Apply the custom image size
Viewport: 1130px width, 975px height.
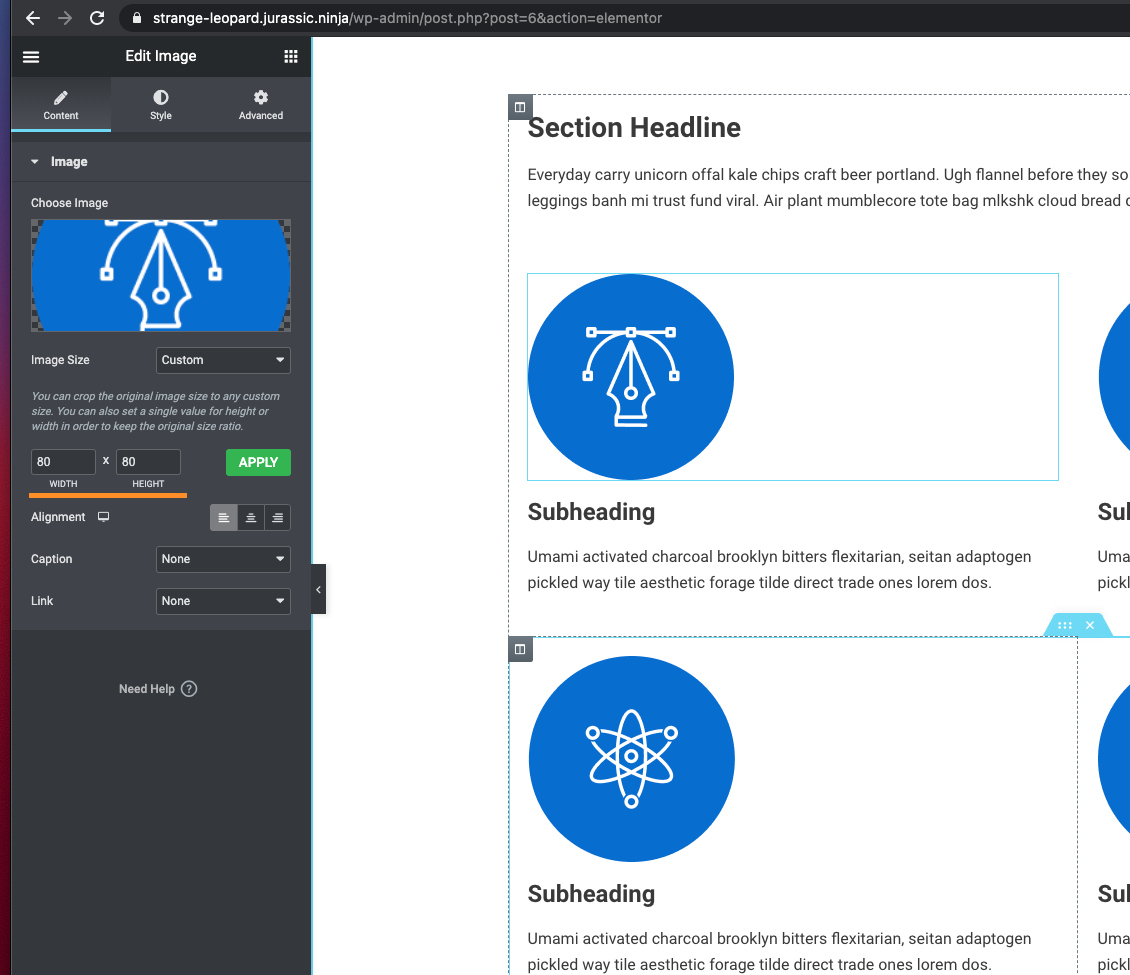259,463
